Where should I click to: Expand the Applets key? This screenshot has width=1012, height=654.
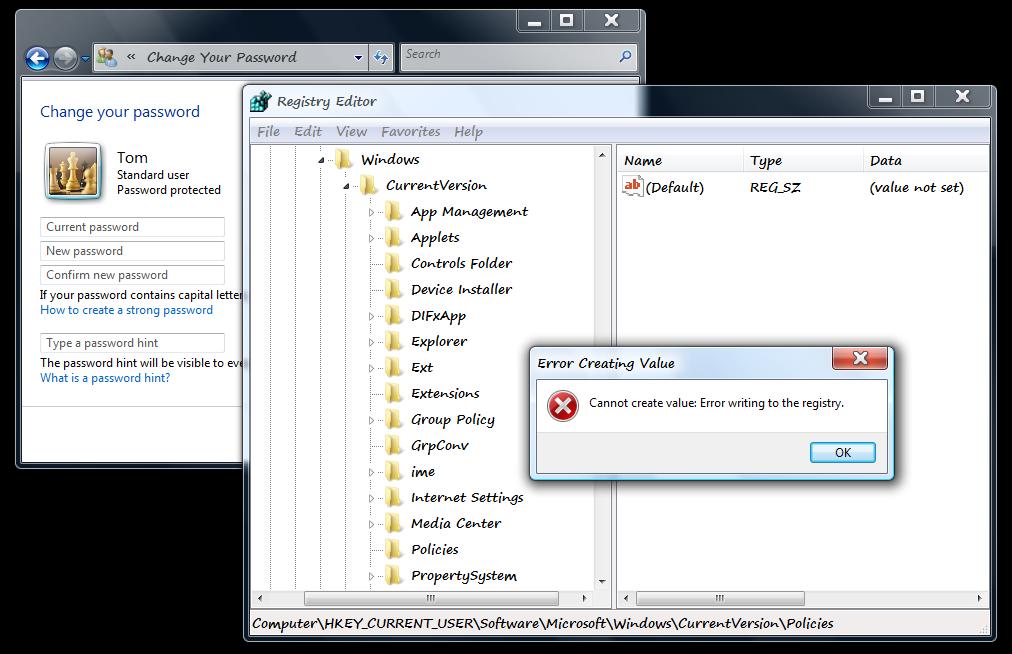[x=371, y=238]
